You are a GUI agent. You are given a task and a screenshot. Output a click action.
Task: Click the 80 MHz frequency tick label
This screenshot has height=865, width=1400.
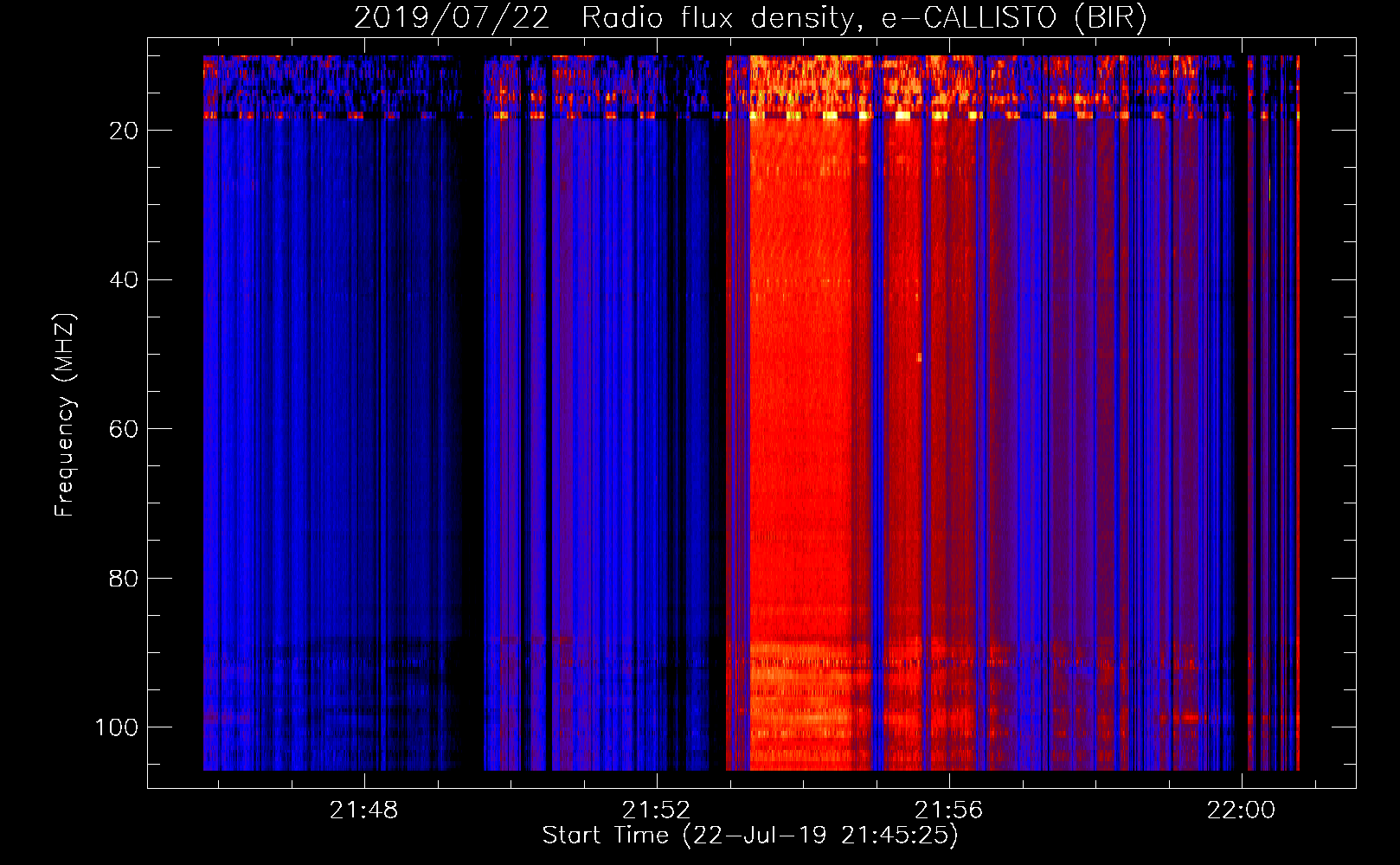(124, 579)
